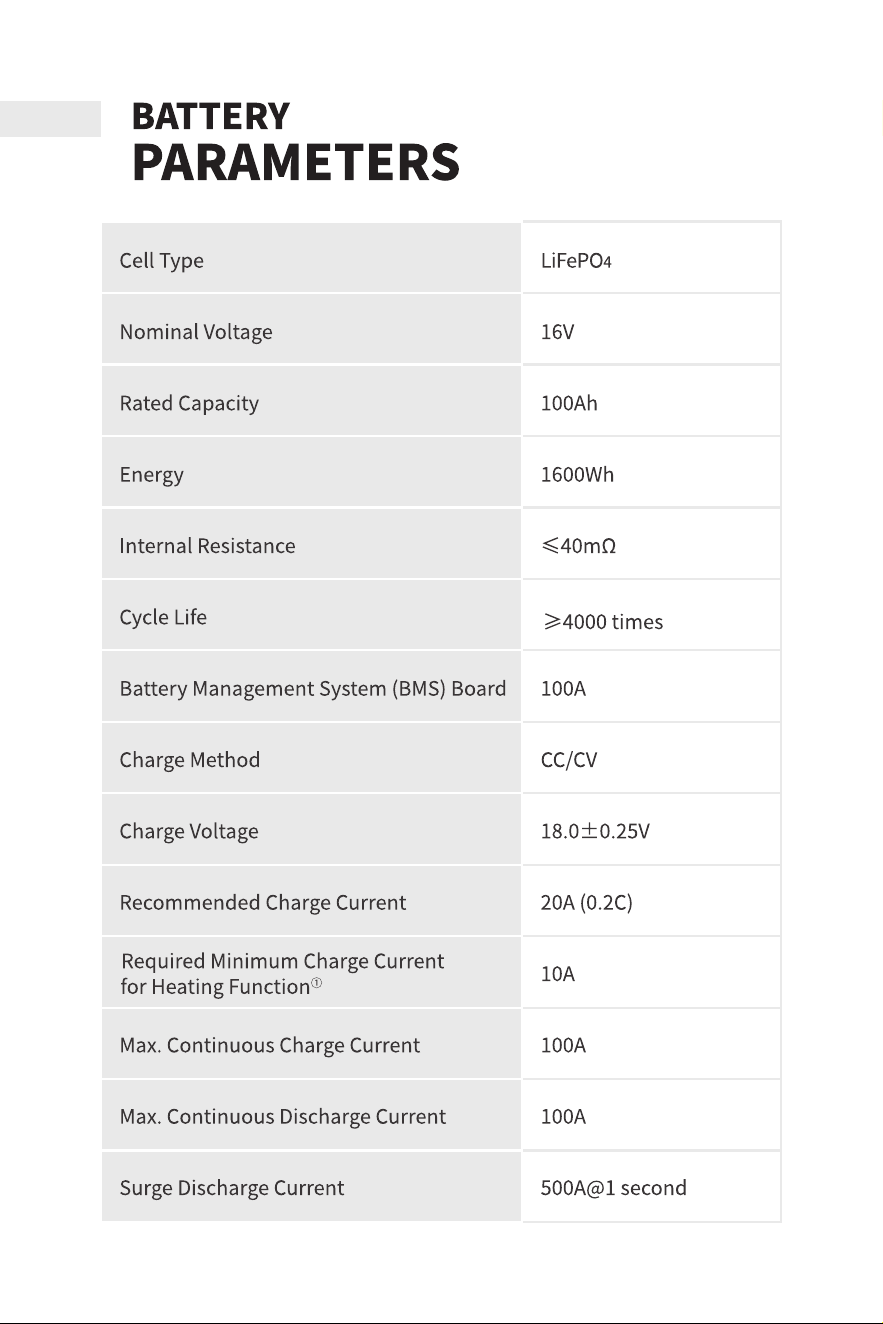Select the Nominal Voltage label
Screen dimensions: 883x1324
pos(196,332)
